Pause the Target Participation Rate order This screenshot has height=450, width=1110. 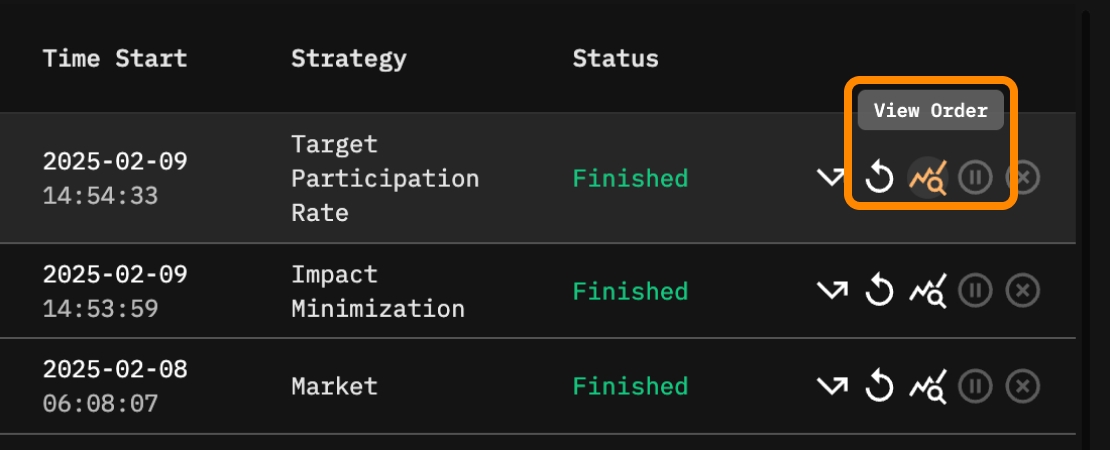975,179
